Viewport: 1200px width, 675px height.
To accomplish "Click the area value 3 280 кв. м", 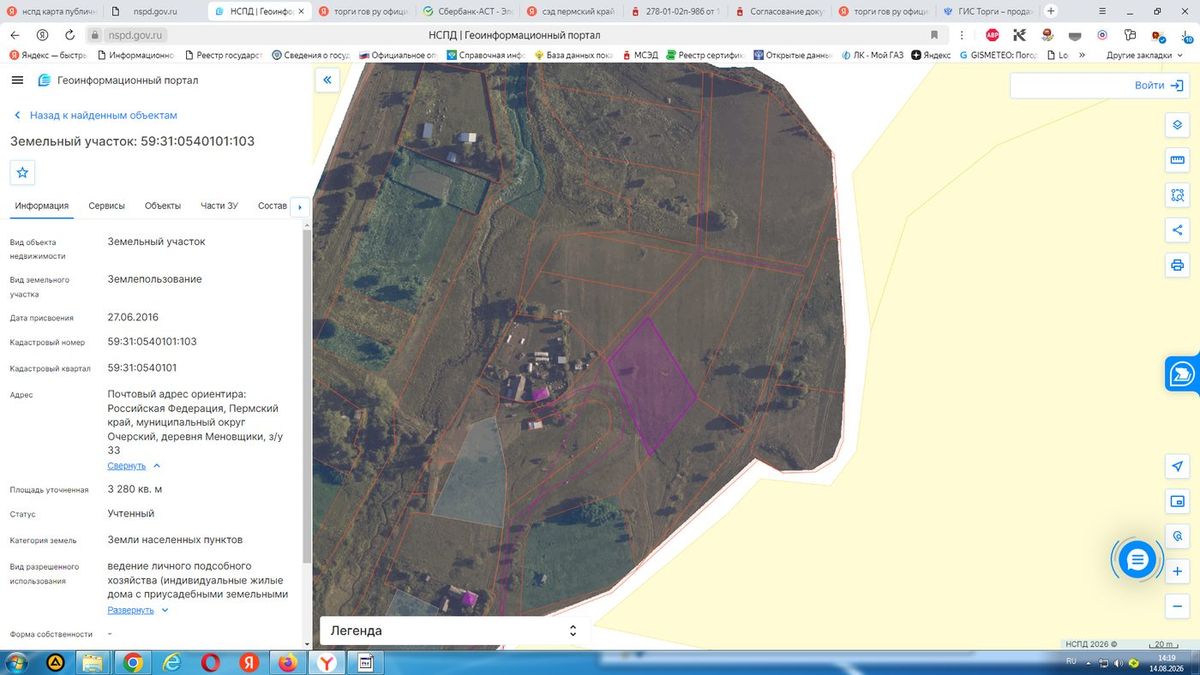I will [x=135, y=489].
